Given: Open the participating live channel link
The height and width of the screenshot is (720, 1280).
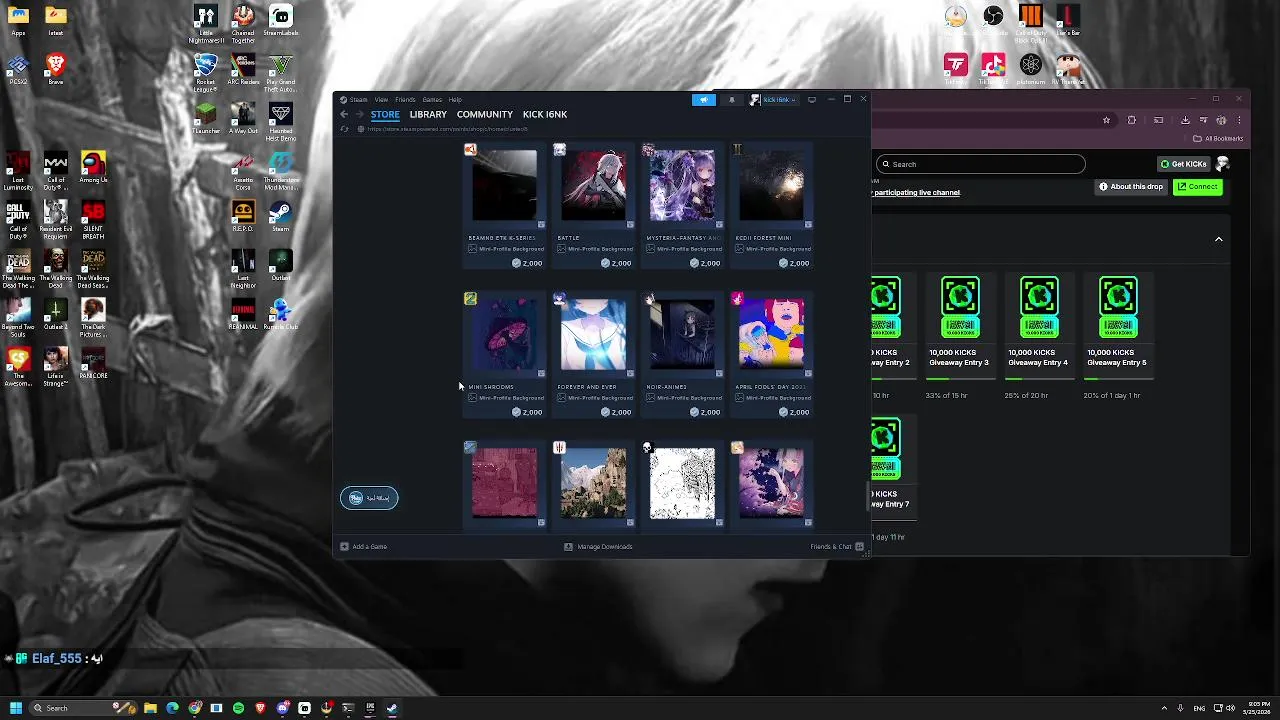Looking at the screenshot, I should [x=916, y=192].
